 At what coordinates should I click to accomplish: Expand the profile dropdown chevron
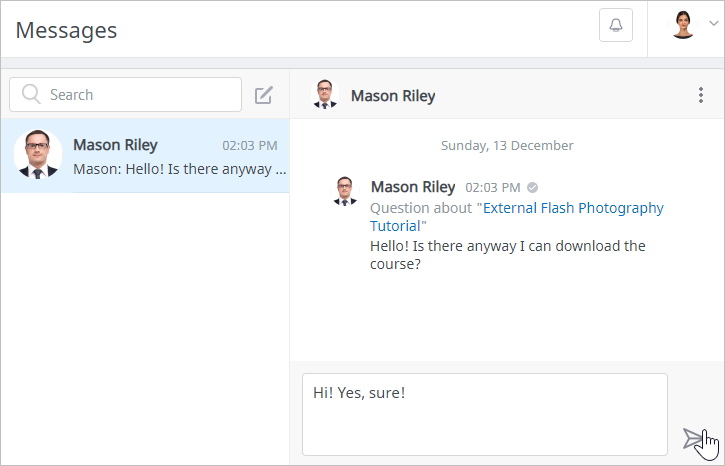[x=713, y=24]
